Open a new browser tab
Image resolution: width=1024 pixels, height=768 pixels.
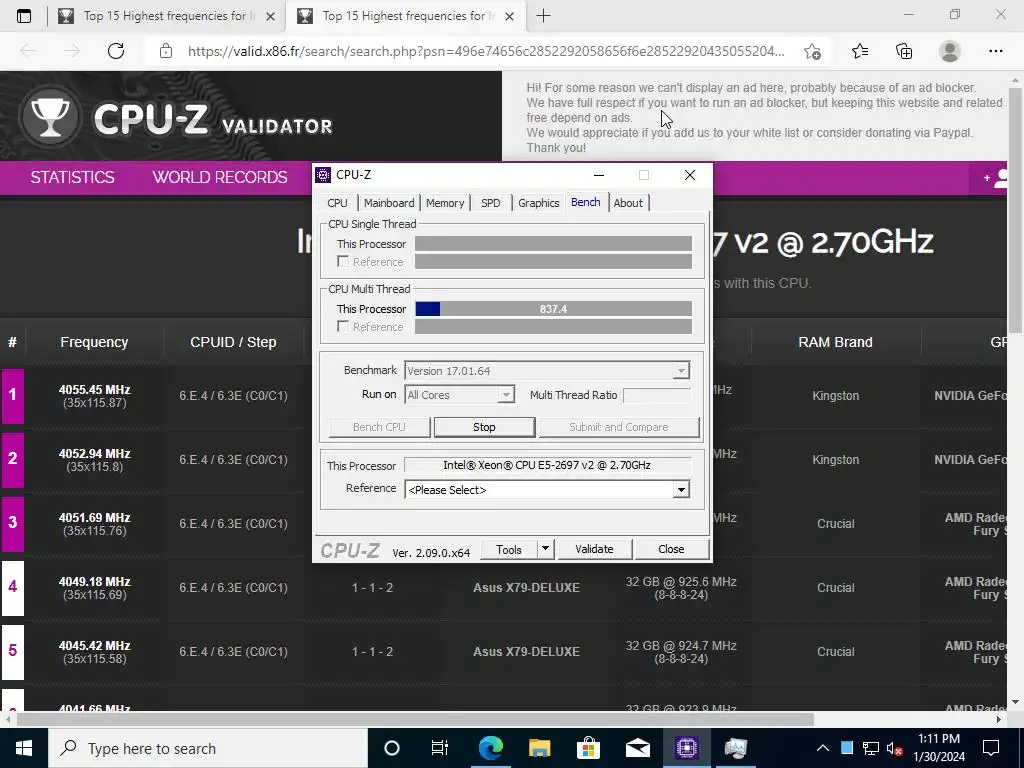543,16
